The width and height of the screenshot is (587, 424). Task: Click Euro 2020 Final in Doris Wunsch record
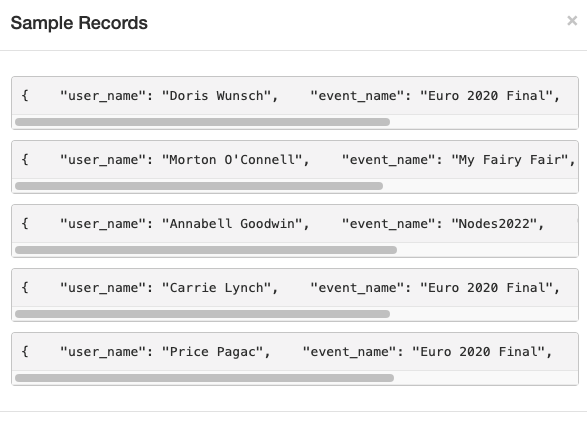pyautogui.click(x=487, y=96)
